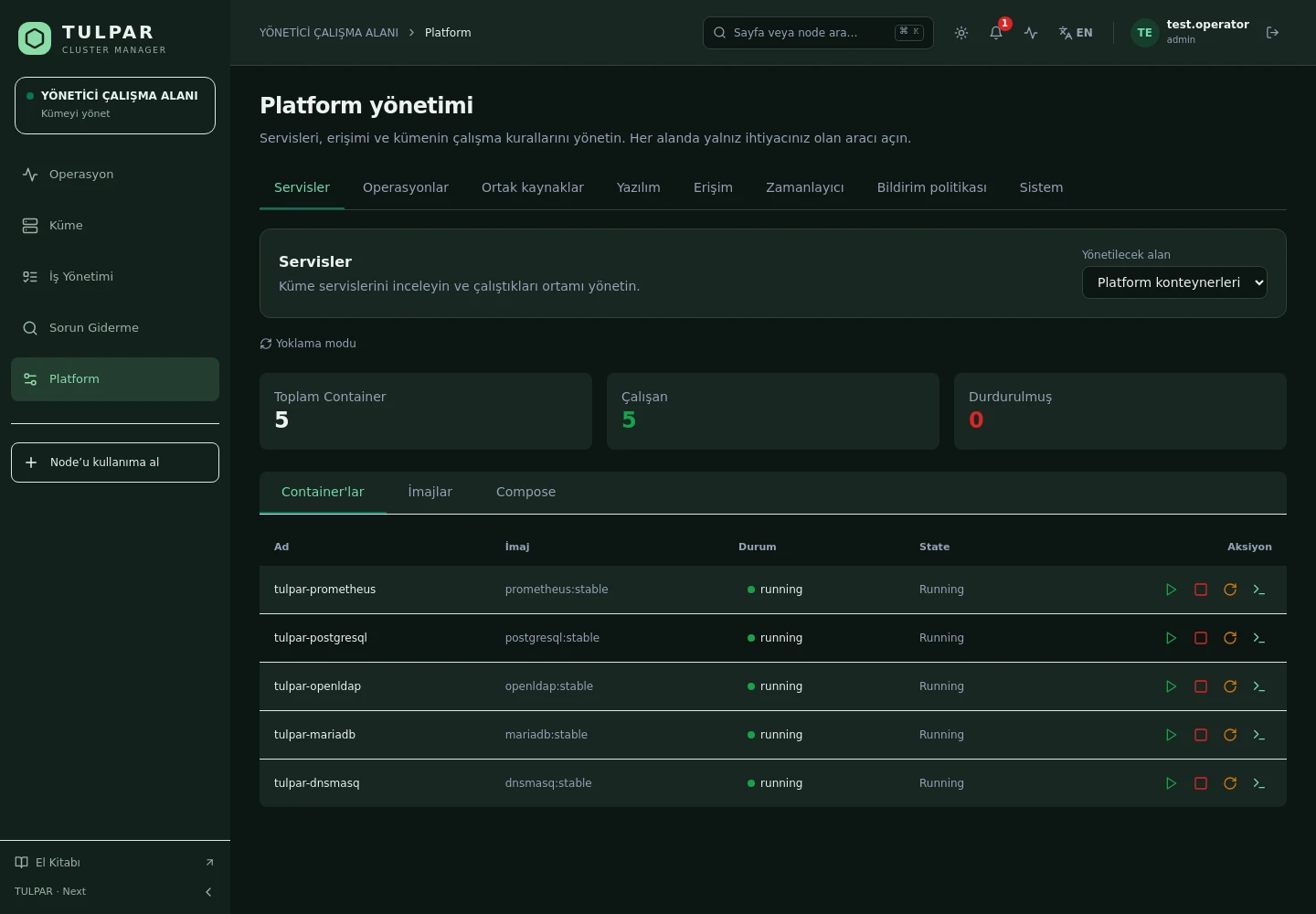Viewport: 1316px width, 914px height.
Task: Restart the tulpar-mariadb container
Action: tap(1230, 735)
